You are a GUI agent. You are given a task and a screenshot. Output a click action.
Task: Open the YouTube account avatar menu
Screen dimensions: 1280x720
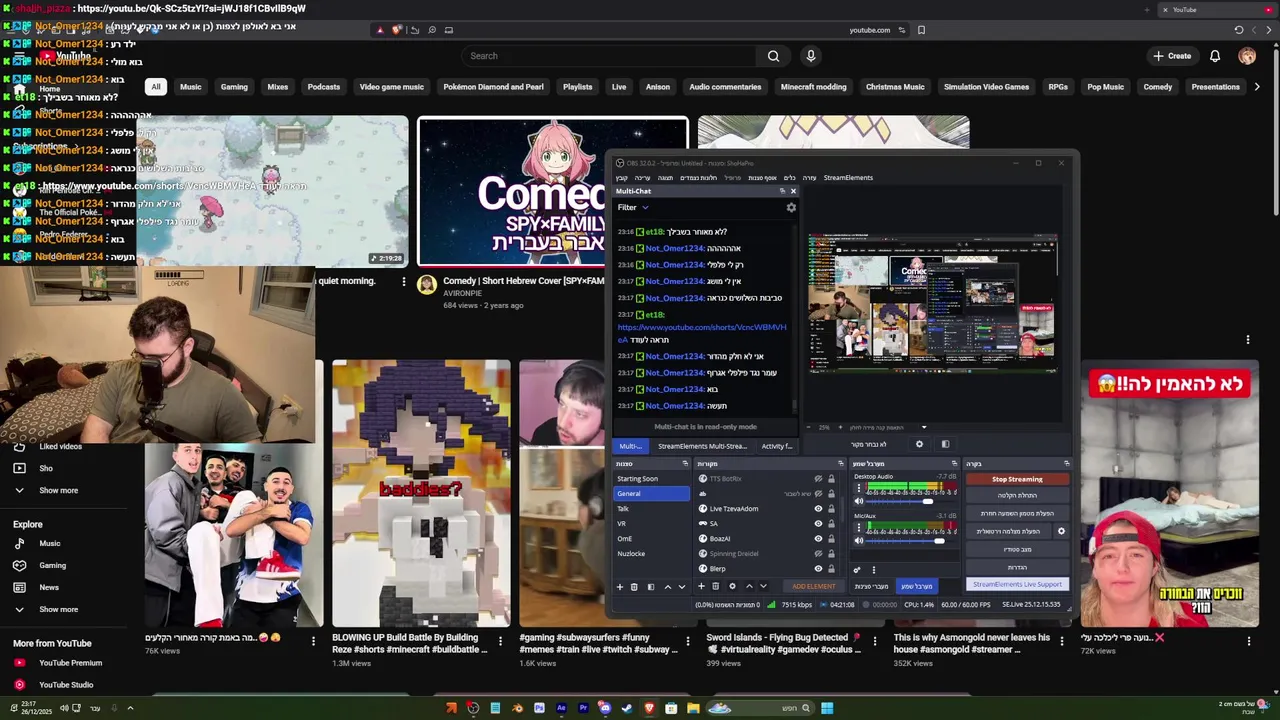pos(1247,56)
